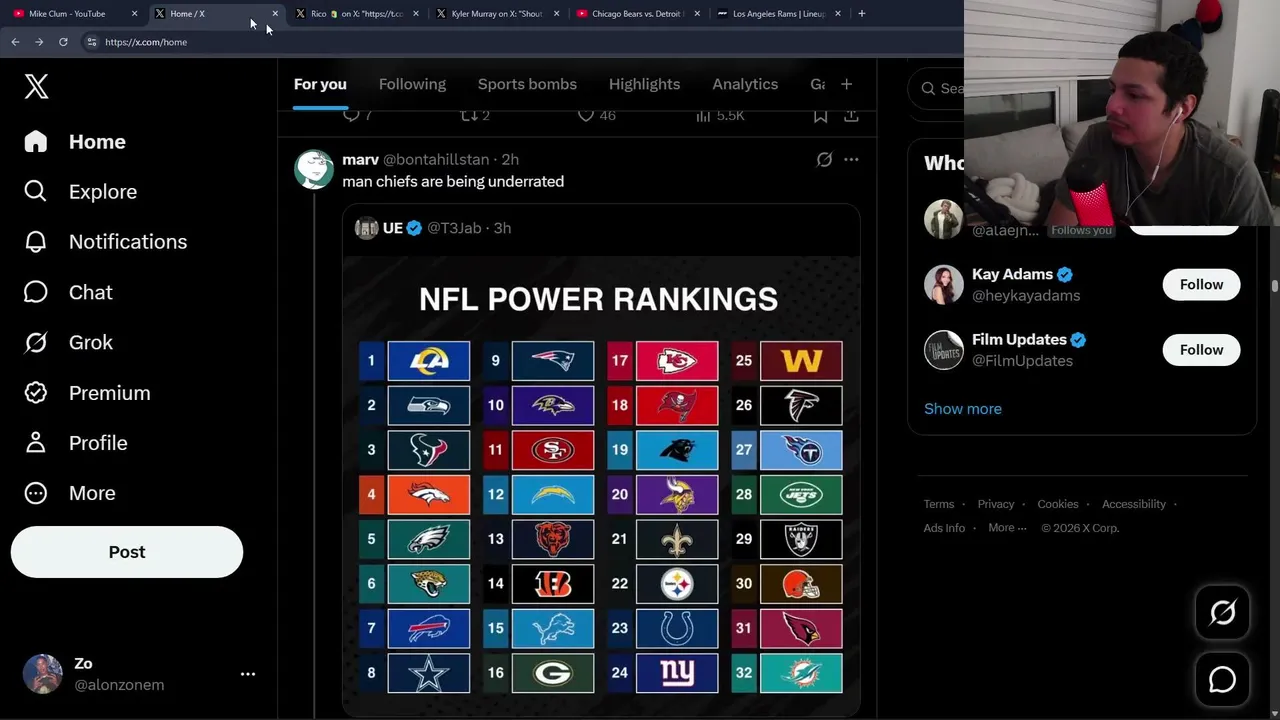The width and height of the screenshot is (1280, 720).
Task: View site information icon in address bar
Action: 91,42
